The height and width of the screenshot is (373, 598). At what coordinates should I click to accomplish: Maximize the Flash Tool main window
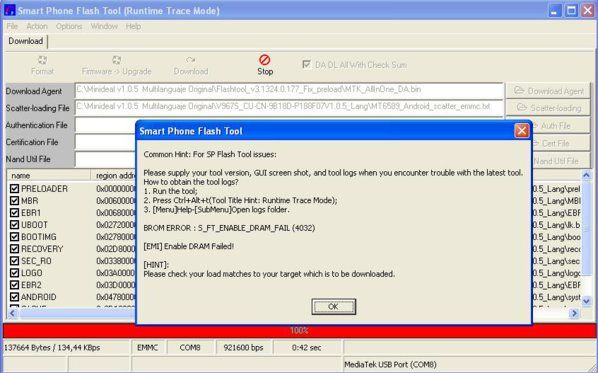point(571,10)
